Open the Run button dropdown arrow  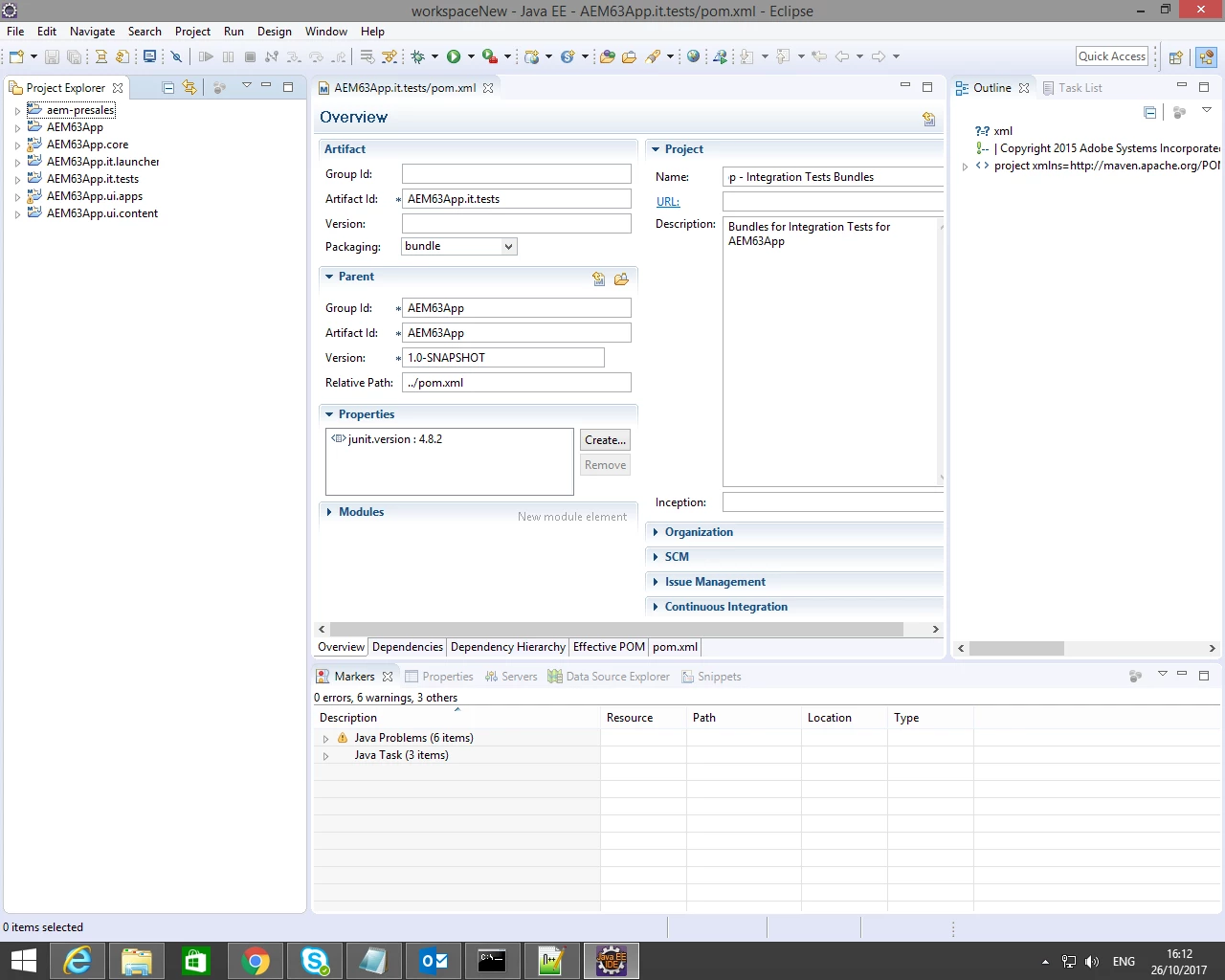coord(471,56)
